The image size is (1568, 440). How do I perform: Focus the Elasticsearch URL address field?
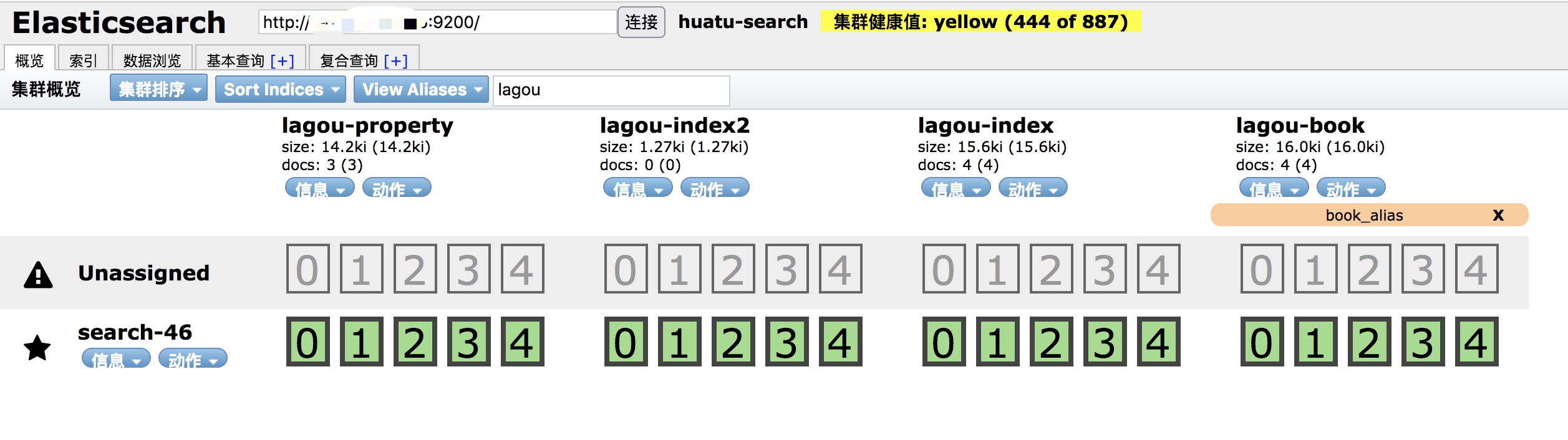437,22
